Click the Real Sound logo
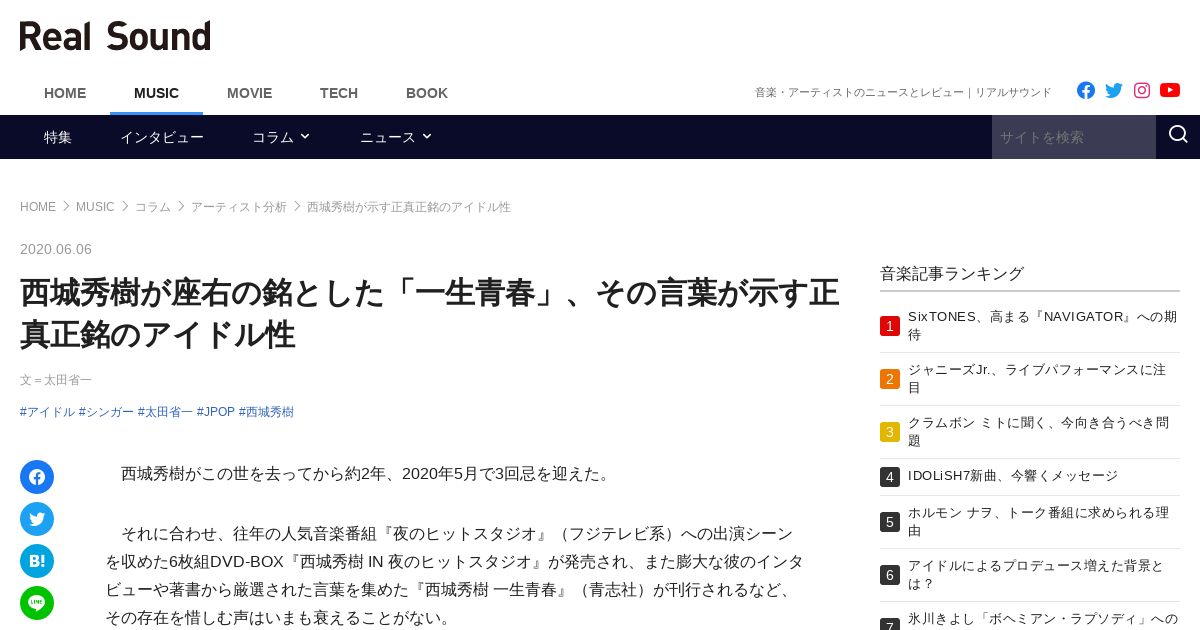This screenshot has height=630, width=1200. tap(115, 36)
